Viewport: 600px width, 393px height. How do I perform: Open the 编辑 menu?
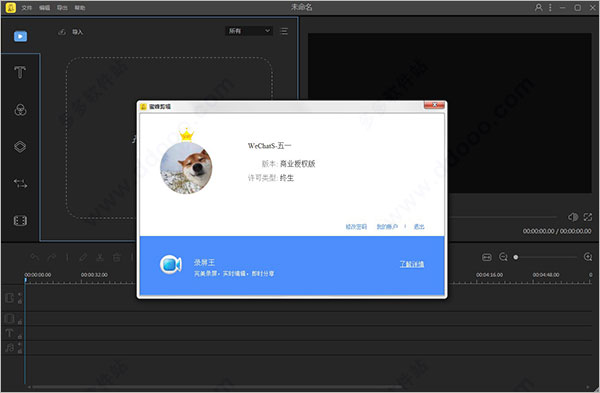coord(44,8)
